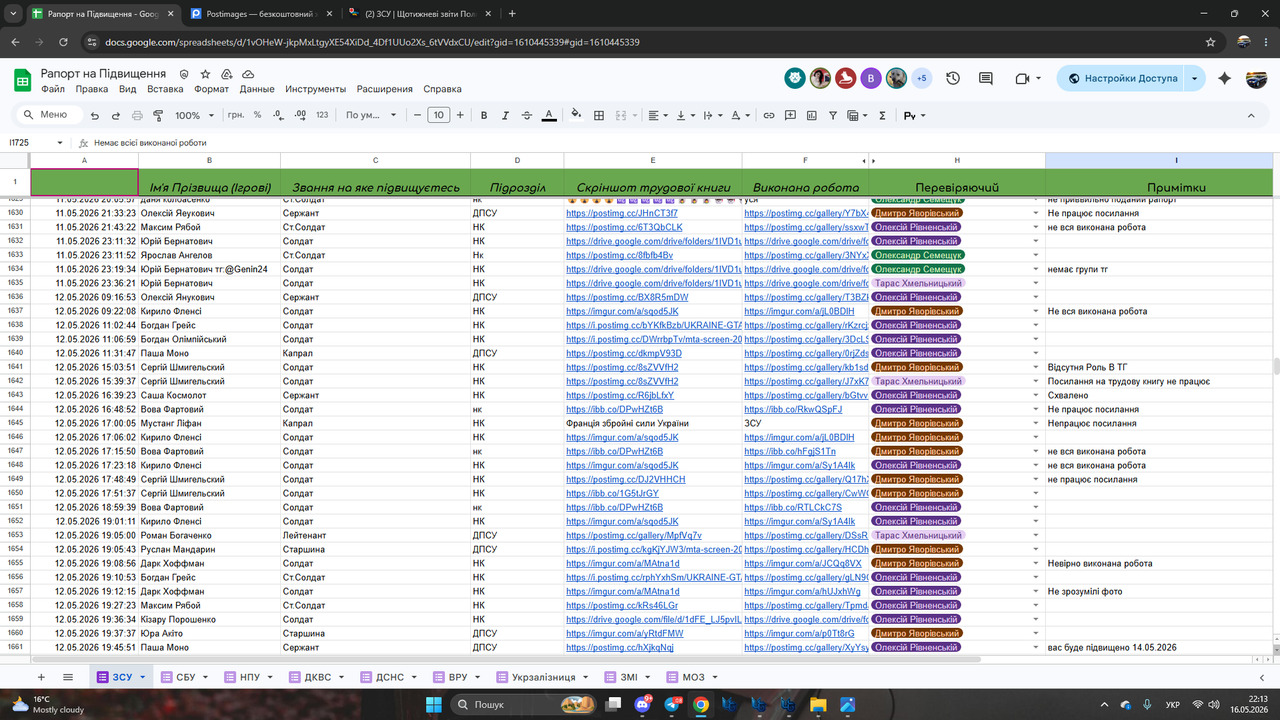The width and height of the screenshot is (1280, 720).
Task: Open functions (sigma) menu
Action: 882,115
